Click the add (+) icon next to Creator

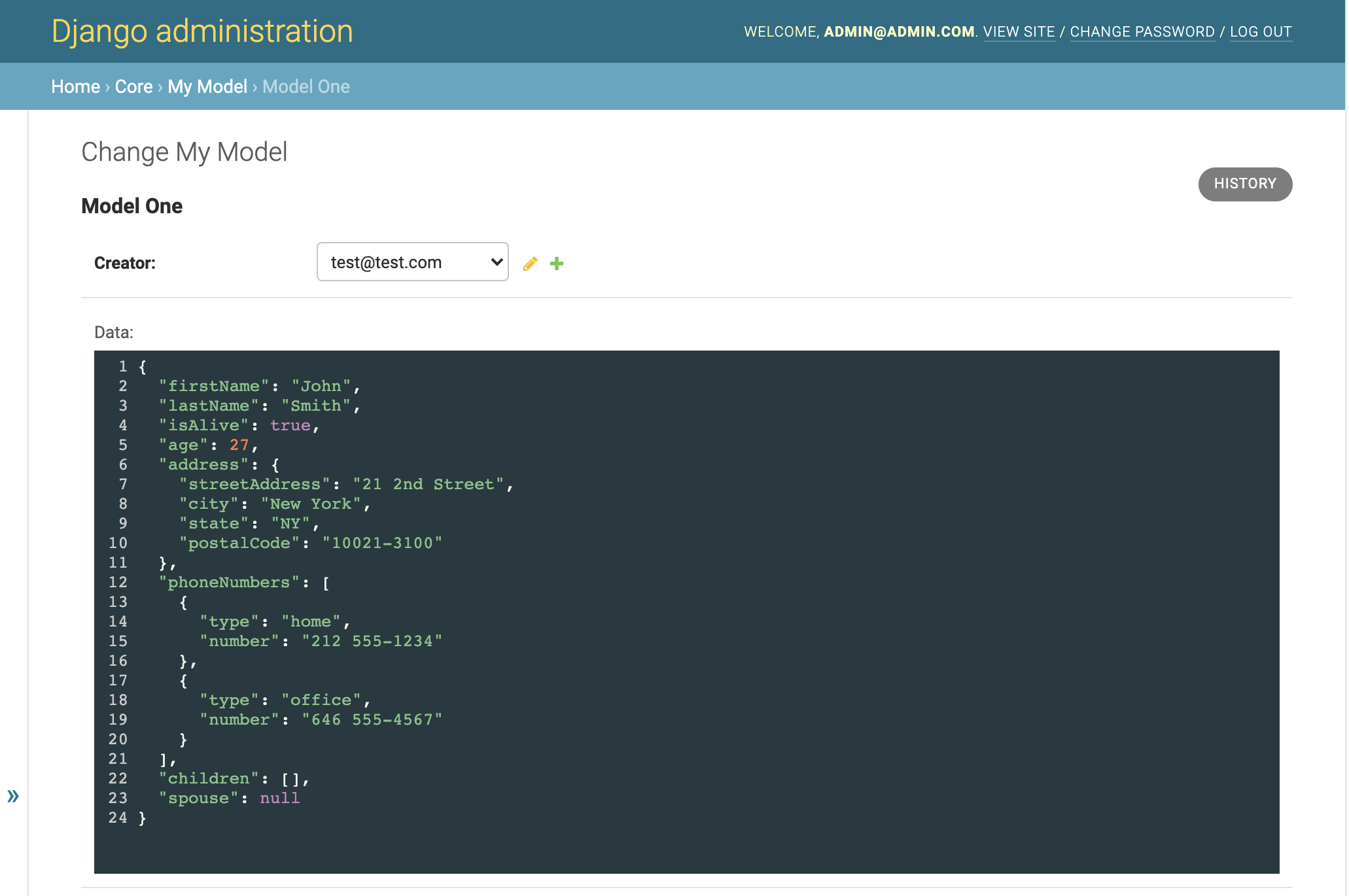[557, 263]
